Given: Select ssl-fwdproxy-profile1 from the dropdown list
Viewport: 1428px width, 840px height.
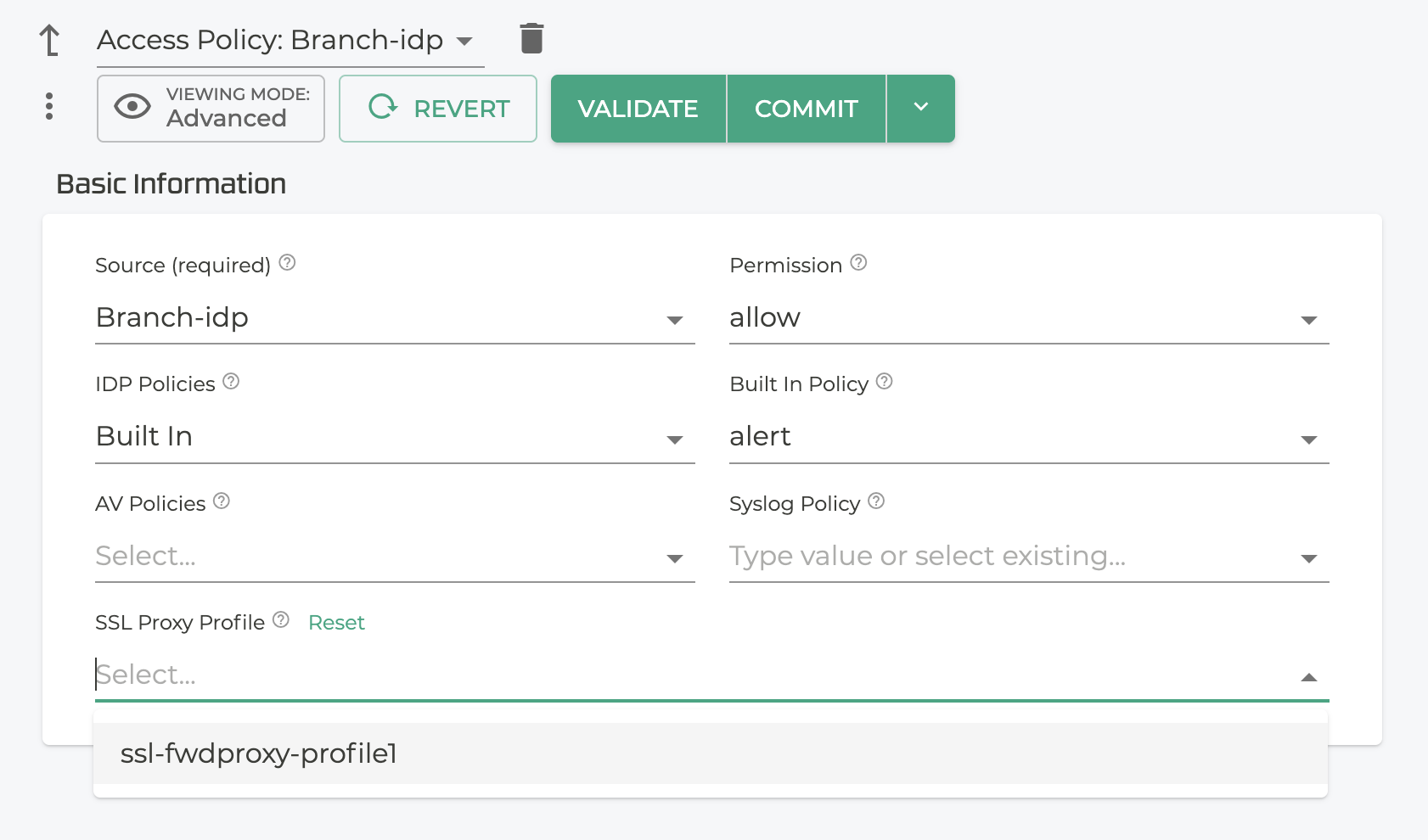Looking at the screenshot, I should [711, 753].
